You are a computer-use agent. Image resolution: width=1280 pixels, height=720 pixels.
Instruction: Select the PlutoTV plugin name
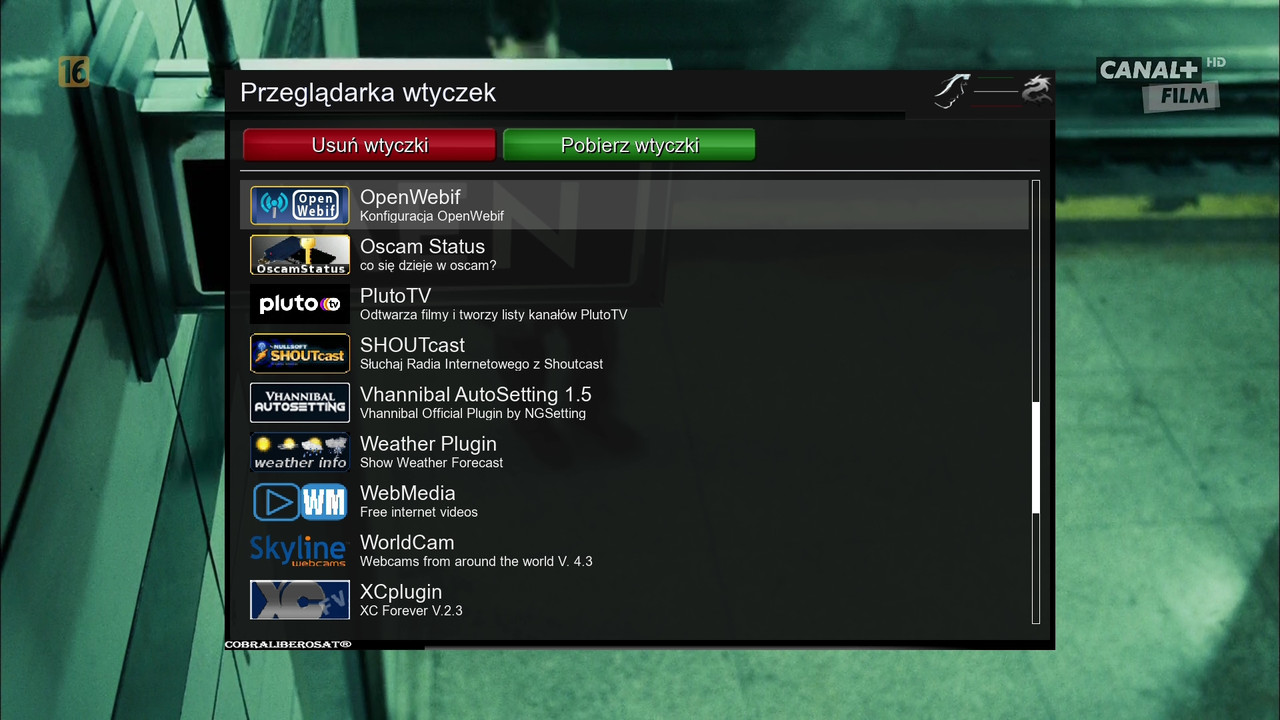(x=395, y=296)
